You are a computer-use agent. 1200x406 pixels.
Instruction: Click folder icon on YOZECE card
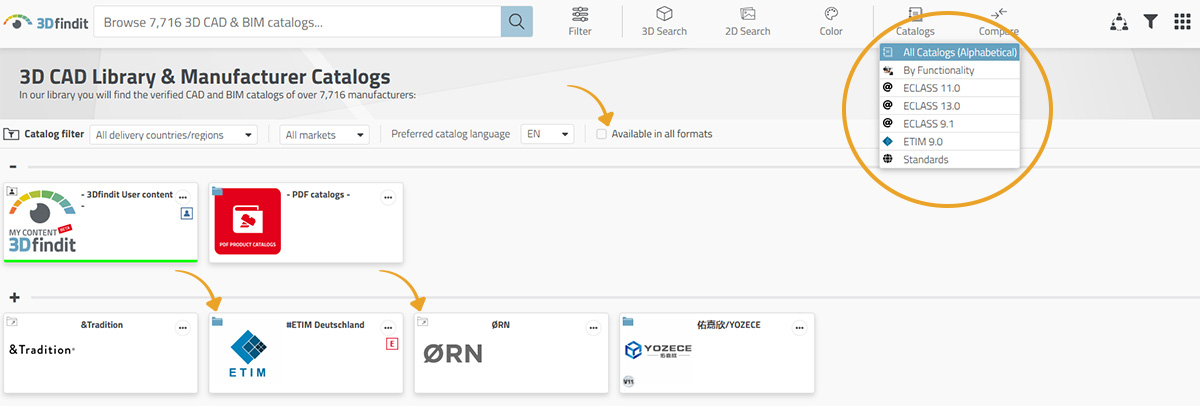(x=628, y=321)
